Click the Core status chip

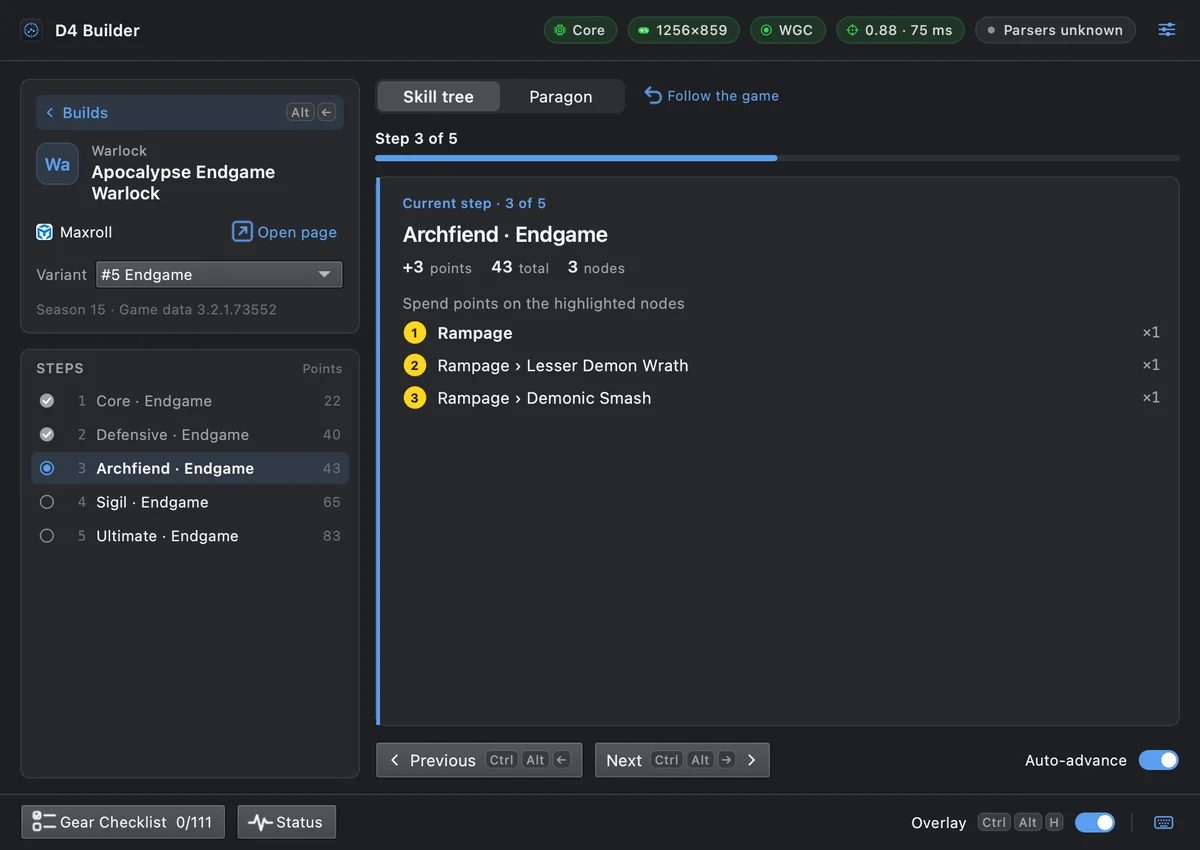click(x=581, y=30)
